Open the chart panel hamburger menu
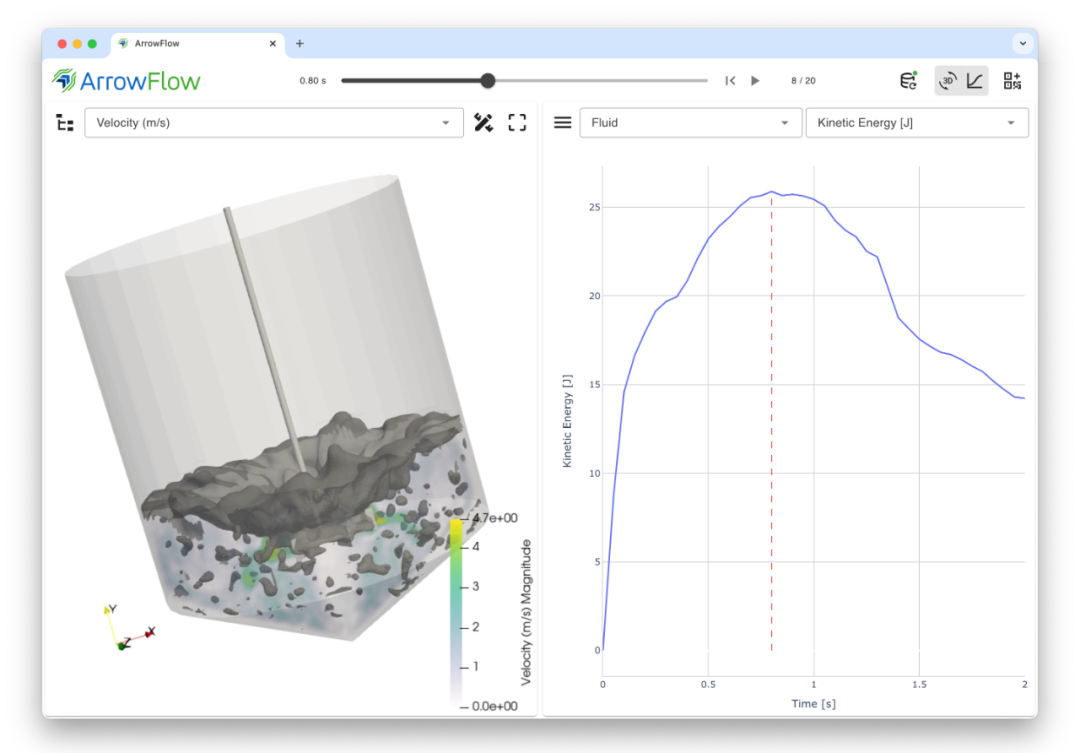The height and width of the screenshot is (753, 1080). coord(563,123)
